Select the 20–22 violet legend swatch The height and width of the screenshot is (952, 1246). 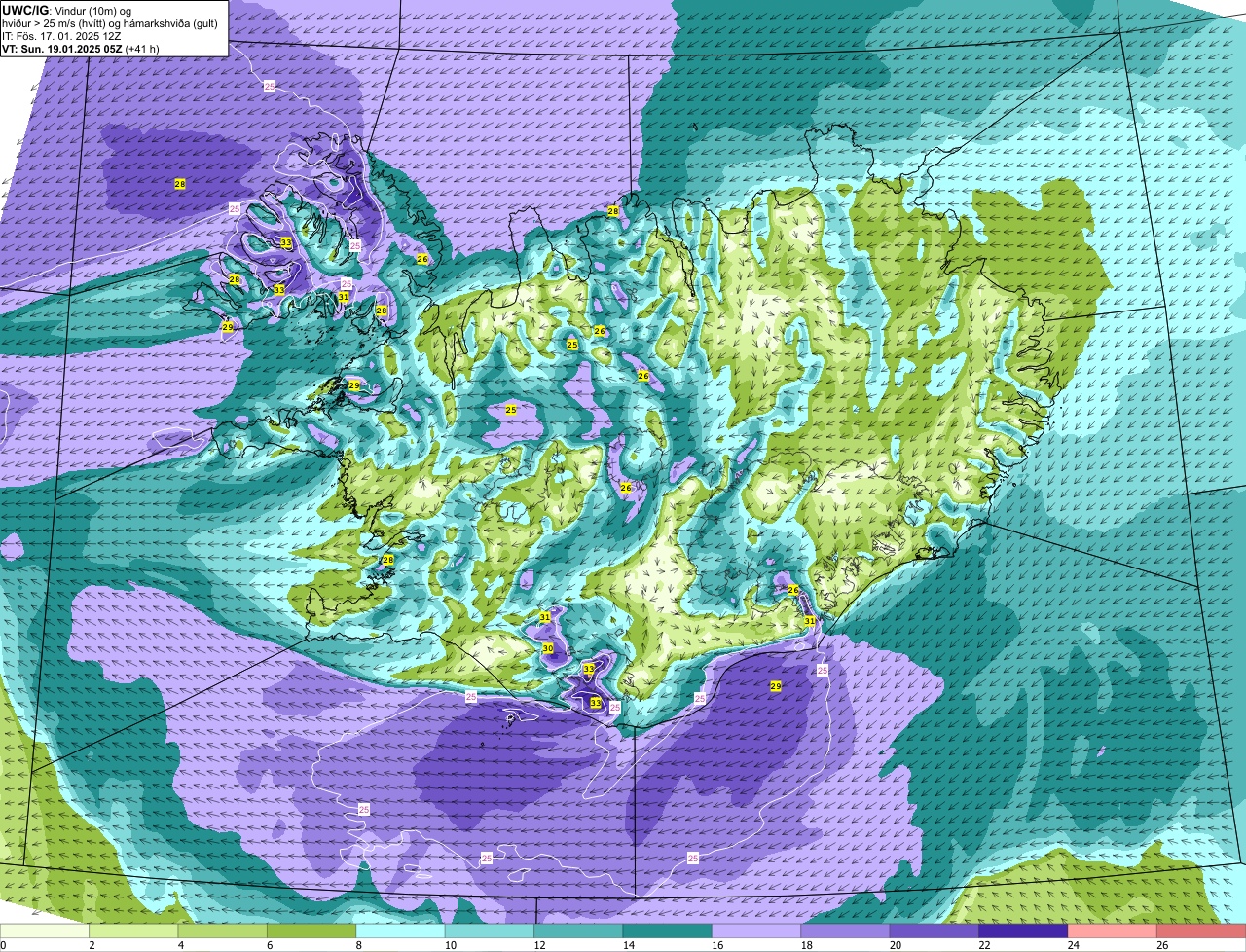[934, 931]
